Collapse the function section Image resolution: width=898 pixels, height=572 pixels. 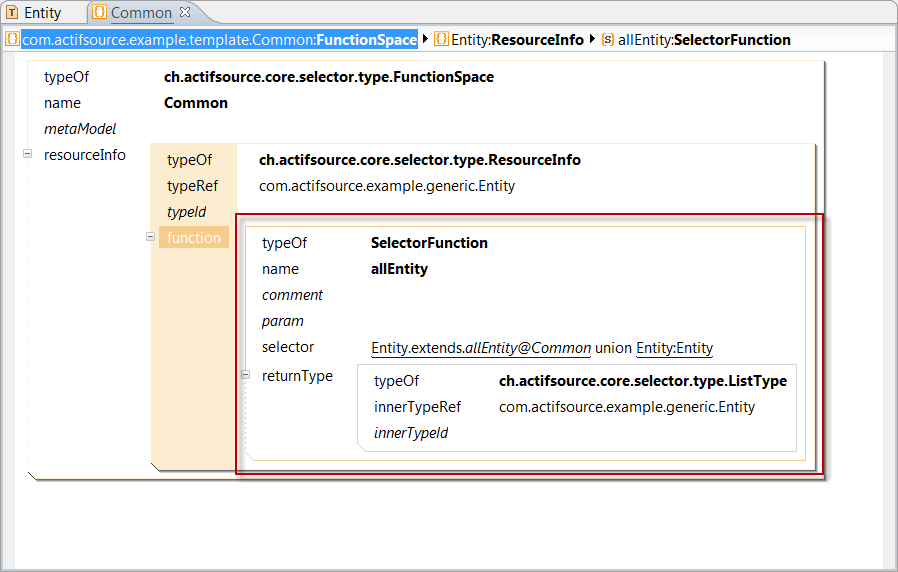[151, 237]
